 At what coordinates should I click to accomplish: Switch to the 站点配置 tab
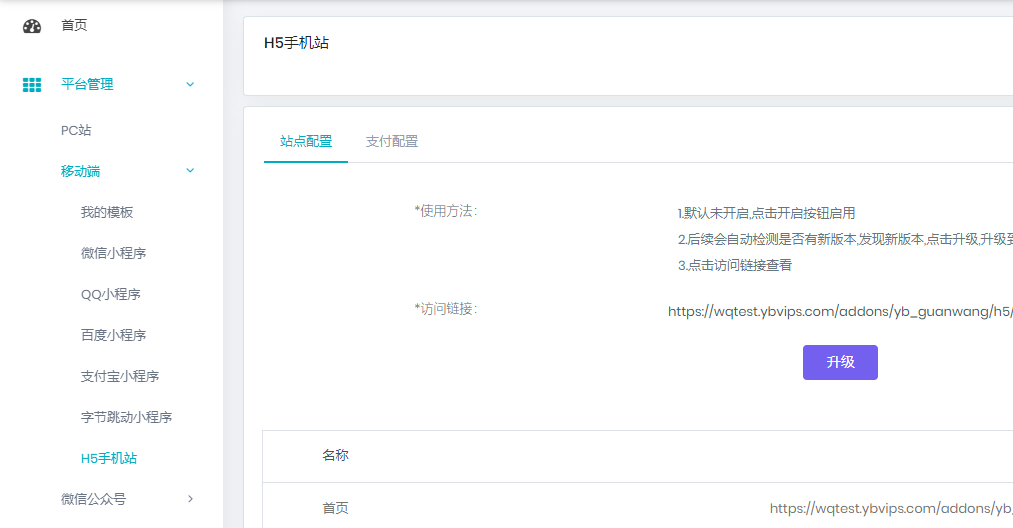pos(306,141)
